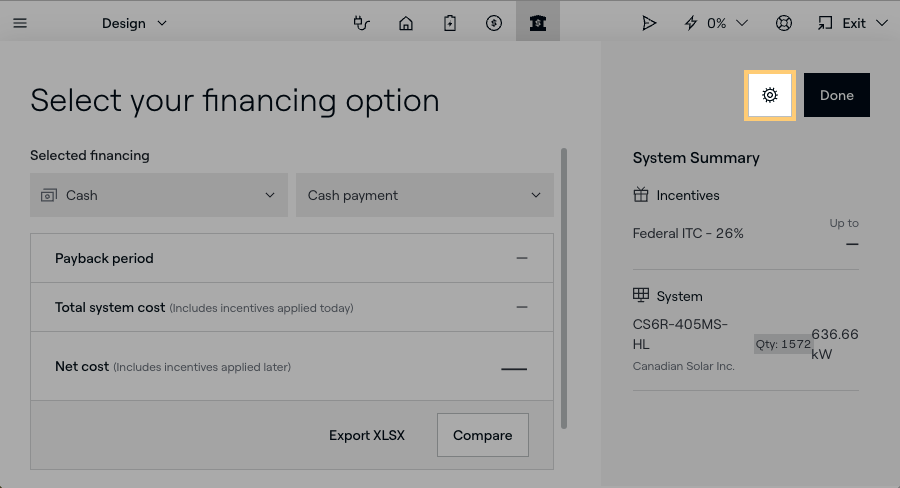This screenshot has width=900, height=488.
Task: Click the play simulation arrow icon
Action: click(x=650, y=23)
